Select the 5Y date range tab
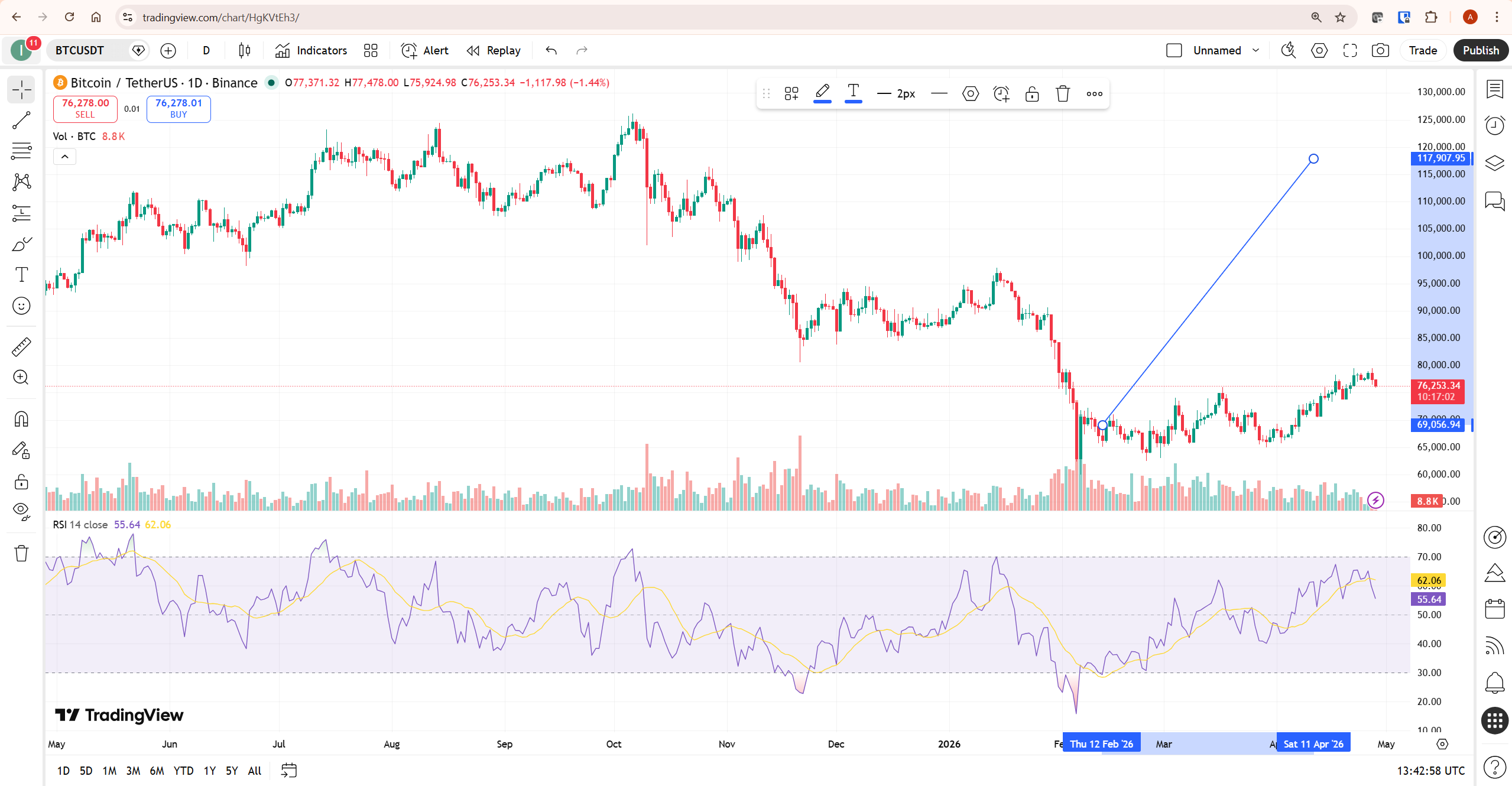The image size is (1512, 786). pos(232,771)
